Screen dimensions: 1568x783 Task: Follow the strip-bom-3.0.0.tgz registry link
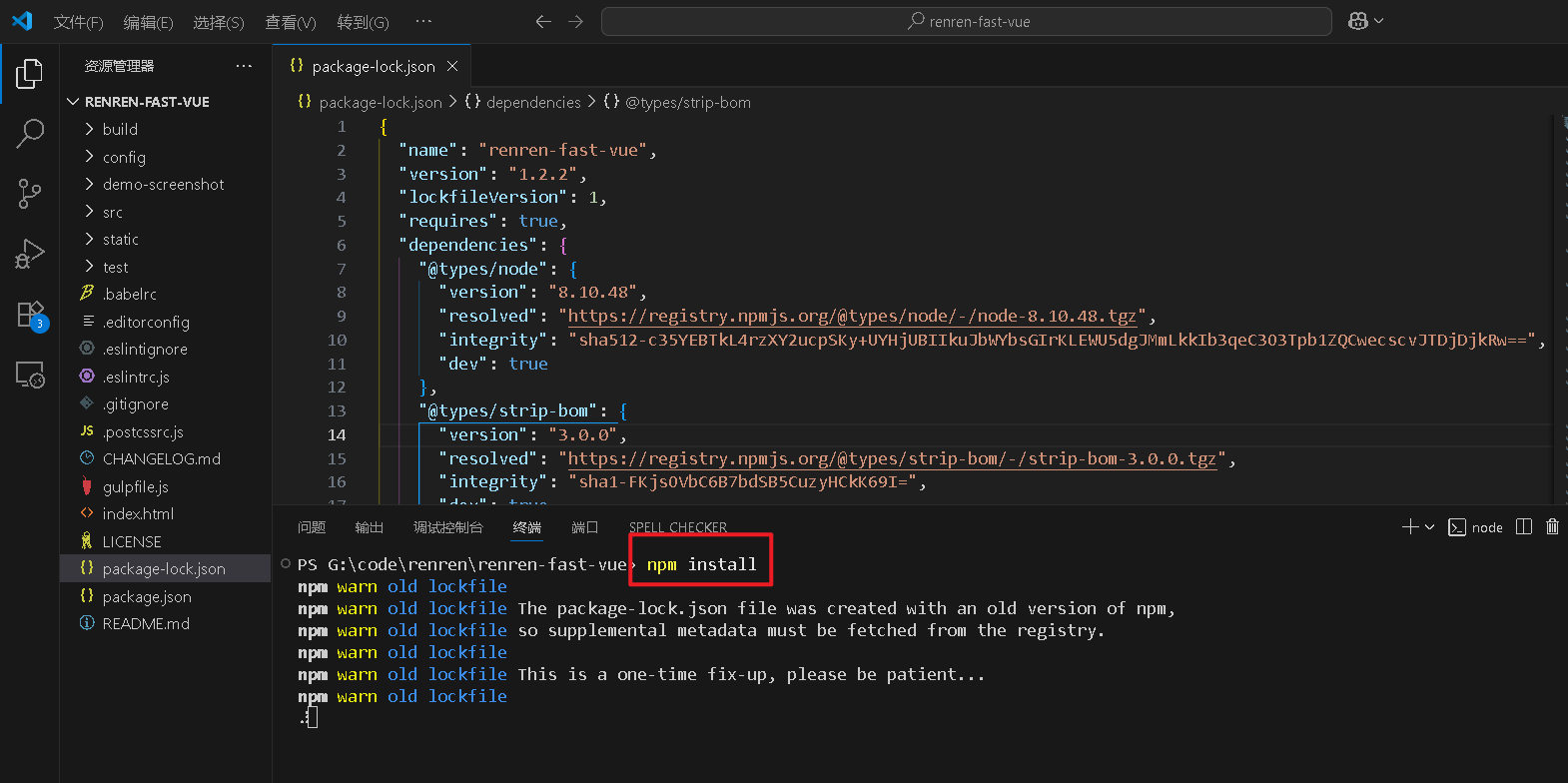tap(892, 458)
